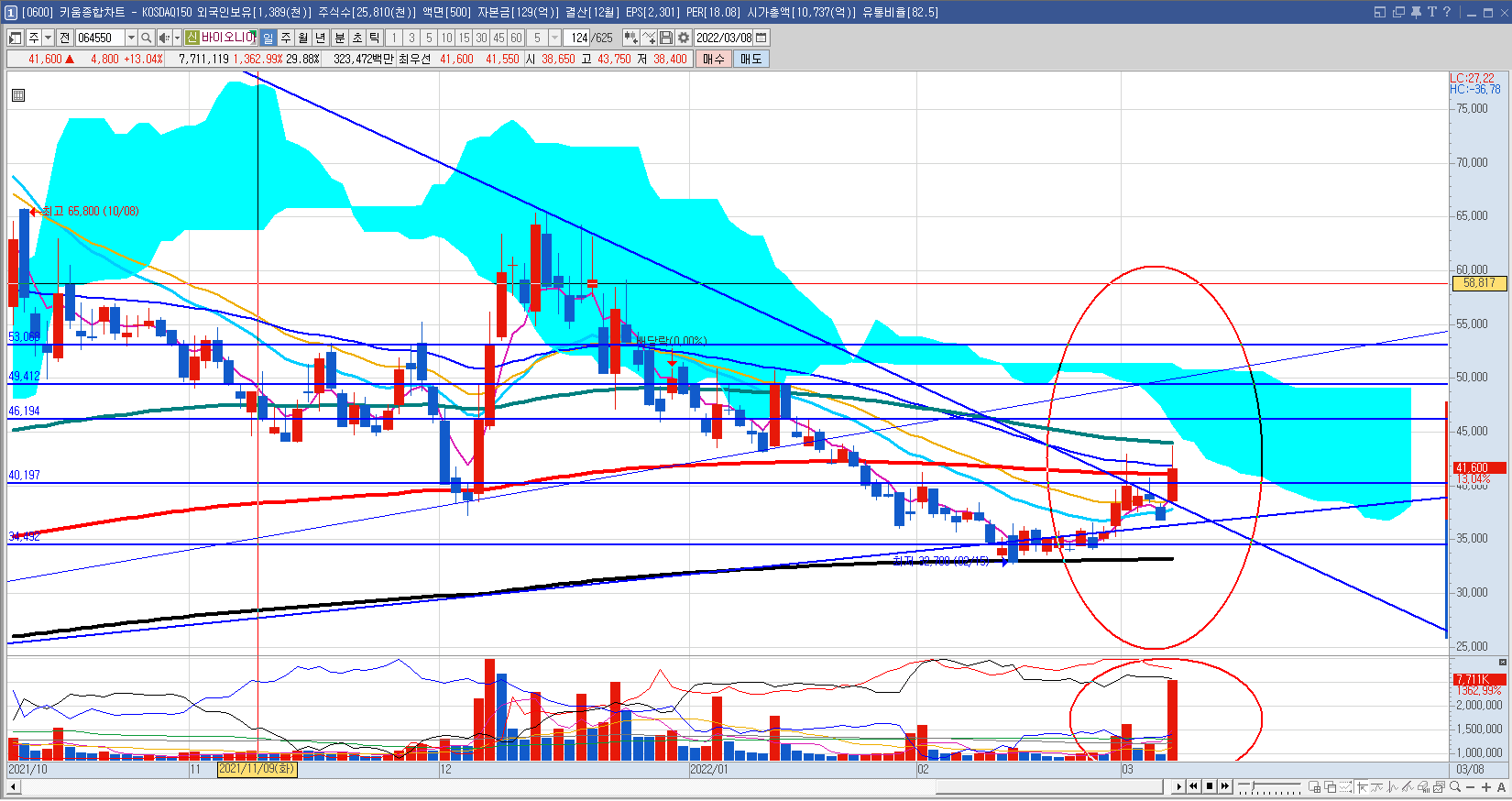The image size is (1512, 801).
Task: Open help with the question mark icon
Action: [1447, 12]
